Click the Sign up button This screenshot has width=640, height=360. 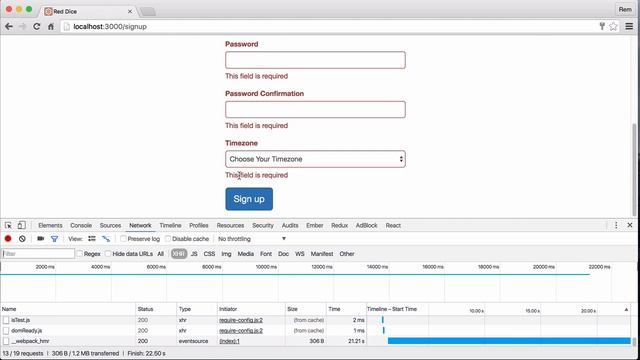(x=249, y=199)
